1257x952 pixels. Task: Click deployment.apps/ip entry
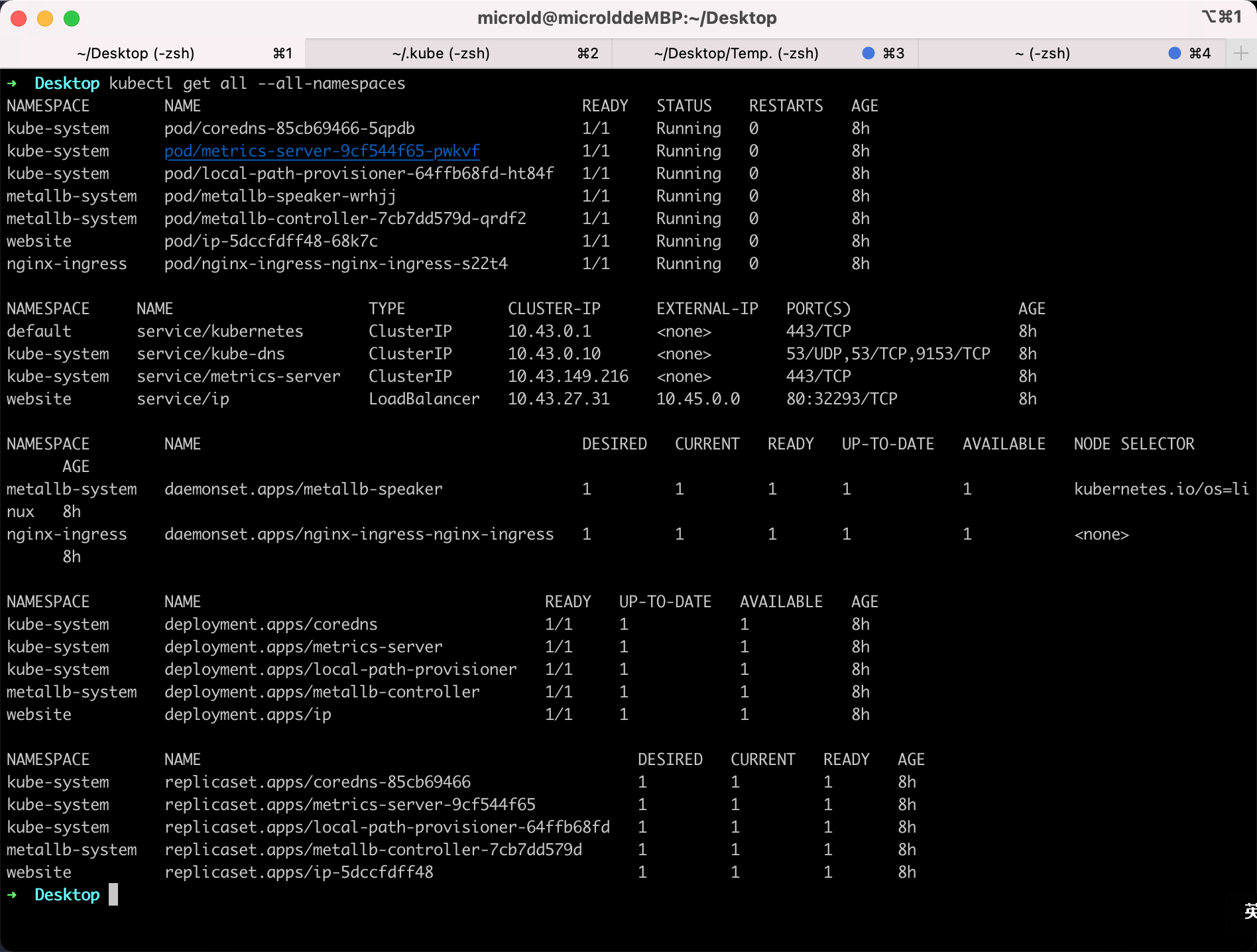(248, 715)
